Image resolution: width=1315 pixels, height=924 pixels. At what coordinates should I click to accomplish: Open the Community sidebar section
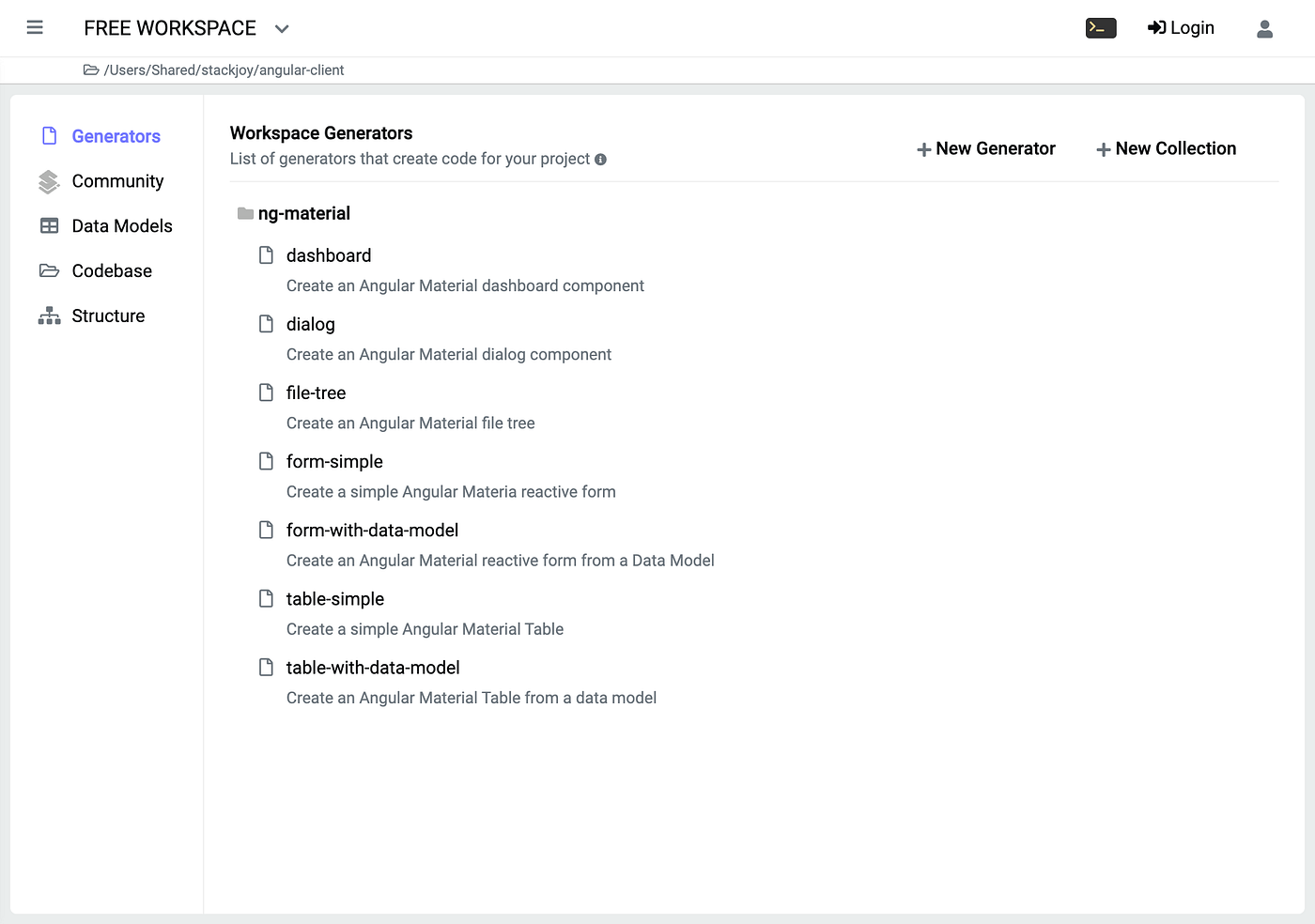117,181
